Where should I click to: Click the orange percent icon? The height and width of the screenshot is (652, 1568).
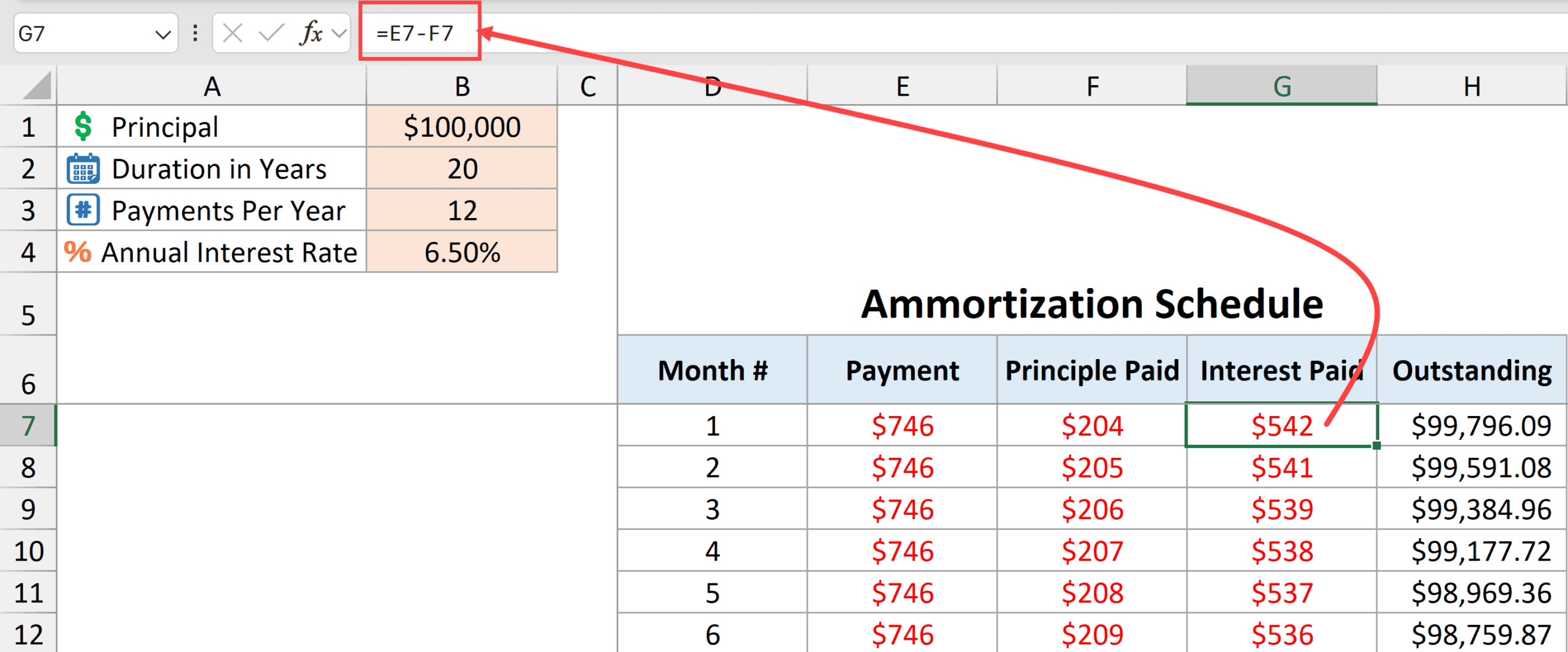(78, 252)
